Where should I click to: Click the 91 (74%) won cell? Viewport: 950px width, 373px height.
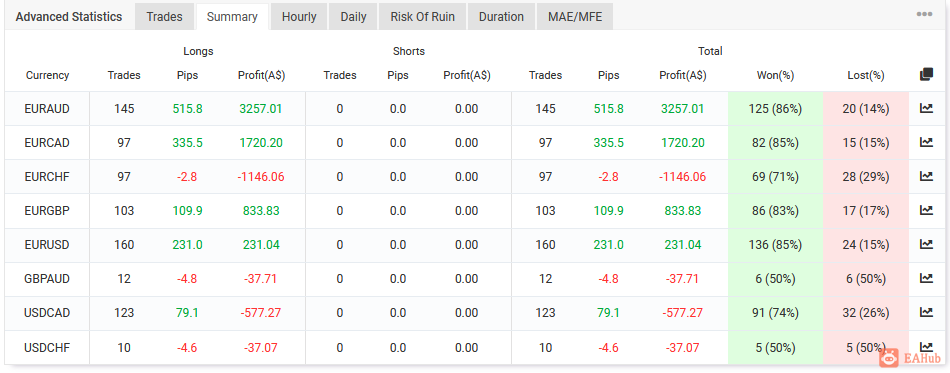(776, 312)
